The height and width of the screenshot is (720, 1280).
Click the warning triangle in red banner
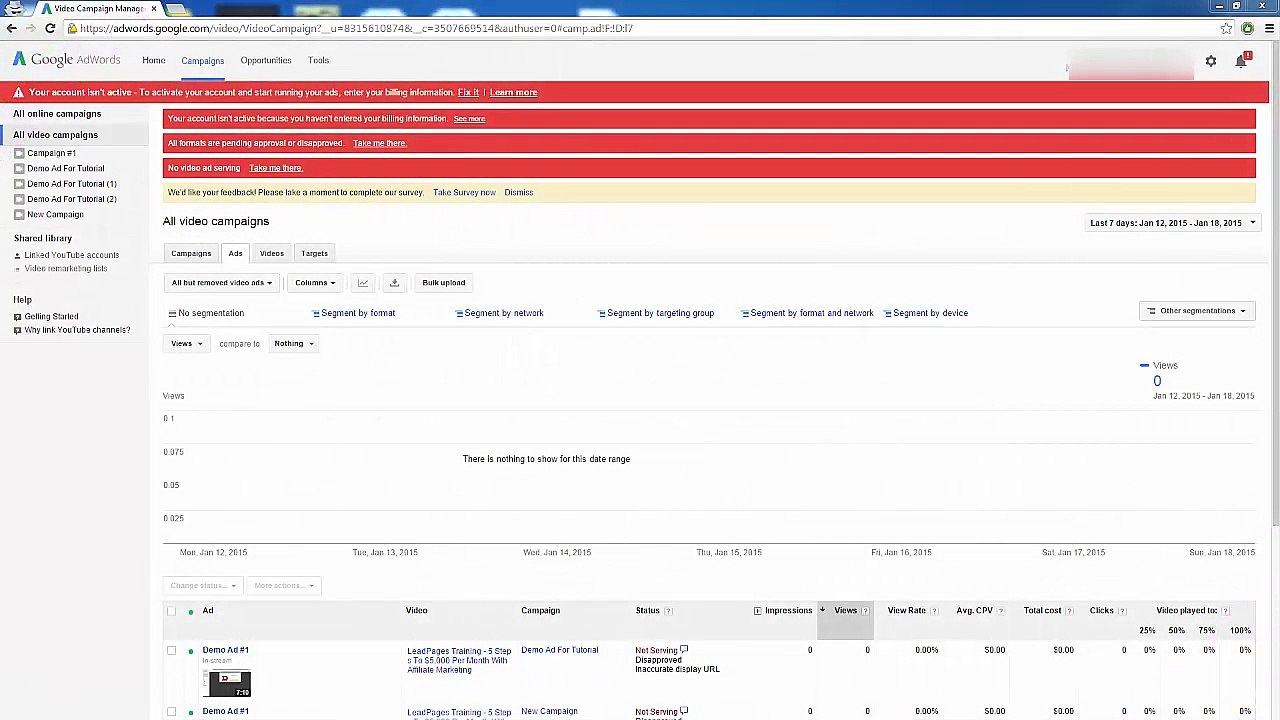point(18,92)
